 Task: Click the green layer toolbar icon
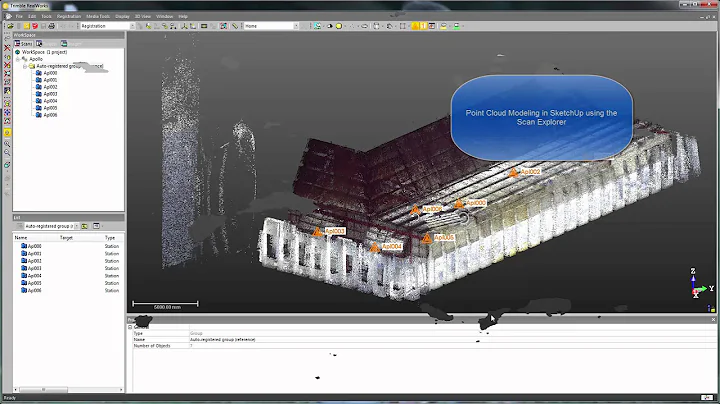[x=456, y=26]
